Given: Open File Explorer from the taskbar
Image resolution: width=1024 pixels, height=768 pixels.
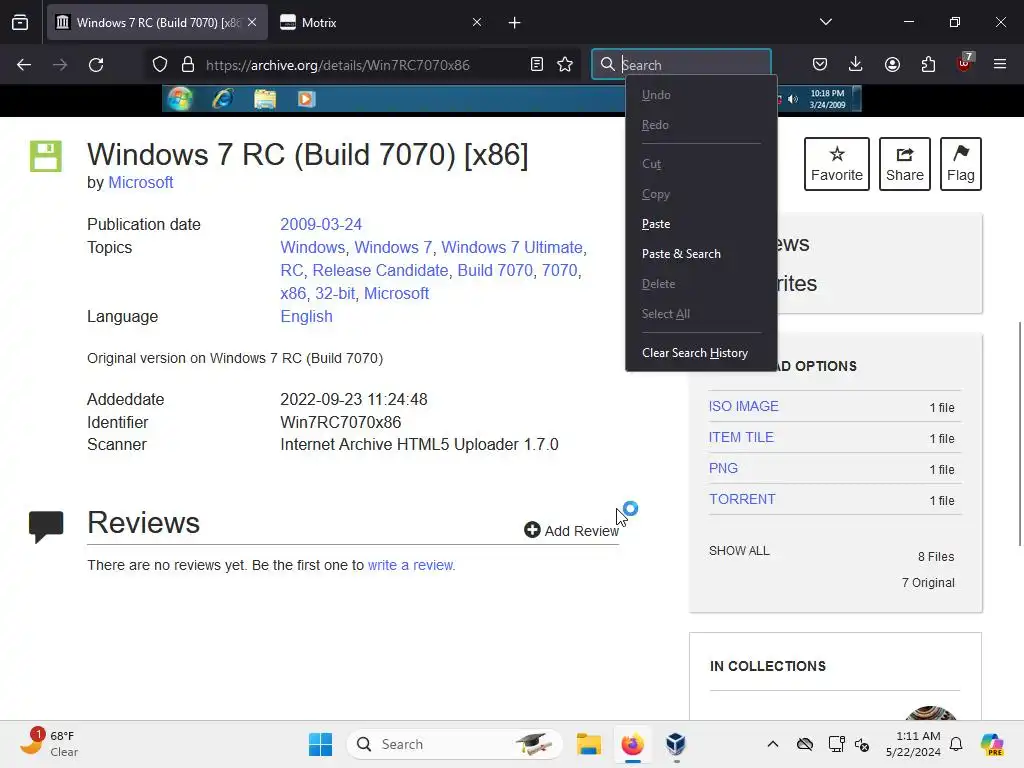Looking at the screenshot, I should point(588,744).
